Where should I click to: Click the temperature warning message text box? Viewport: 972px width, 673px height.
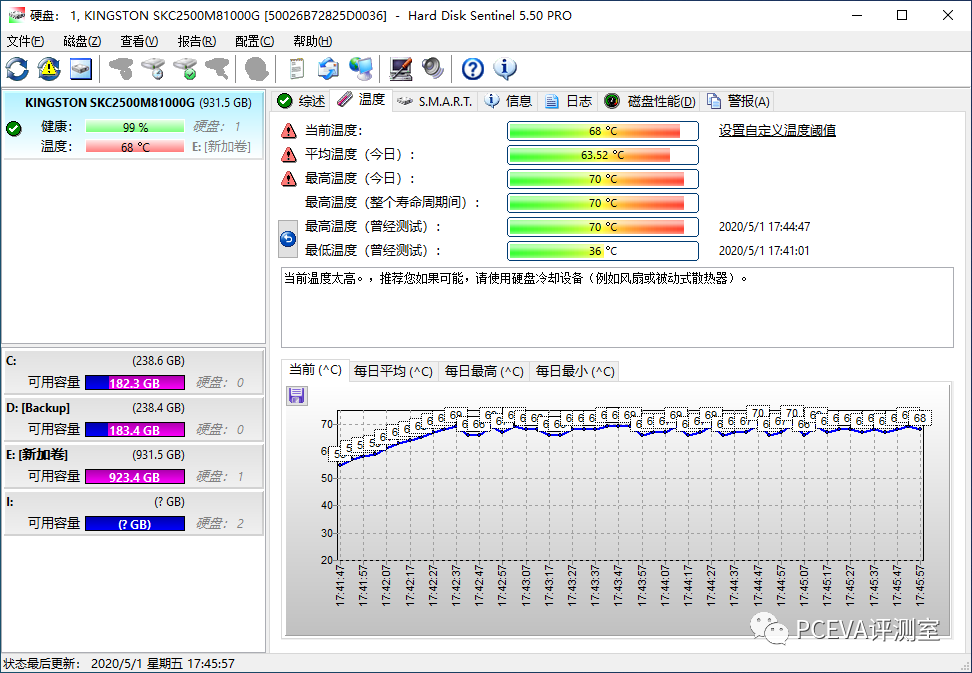[617, 307]
